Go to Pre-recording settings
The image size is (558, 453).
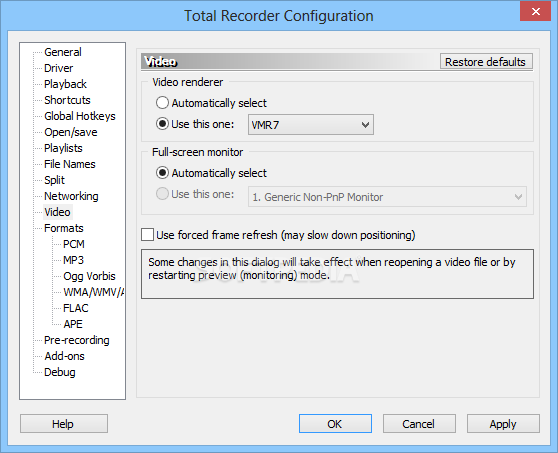[x=77, y=340]
